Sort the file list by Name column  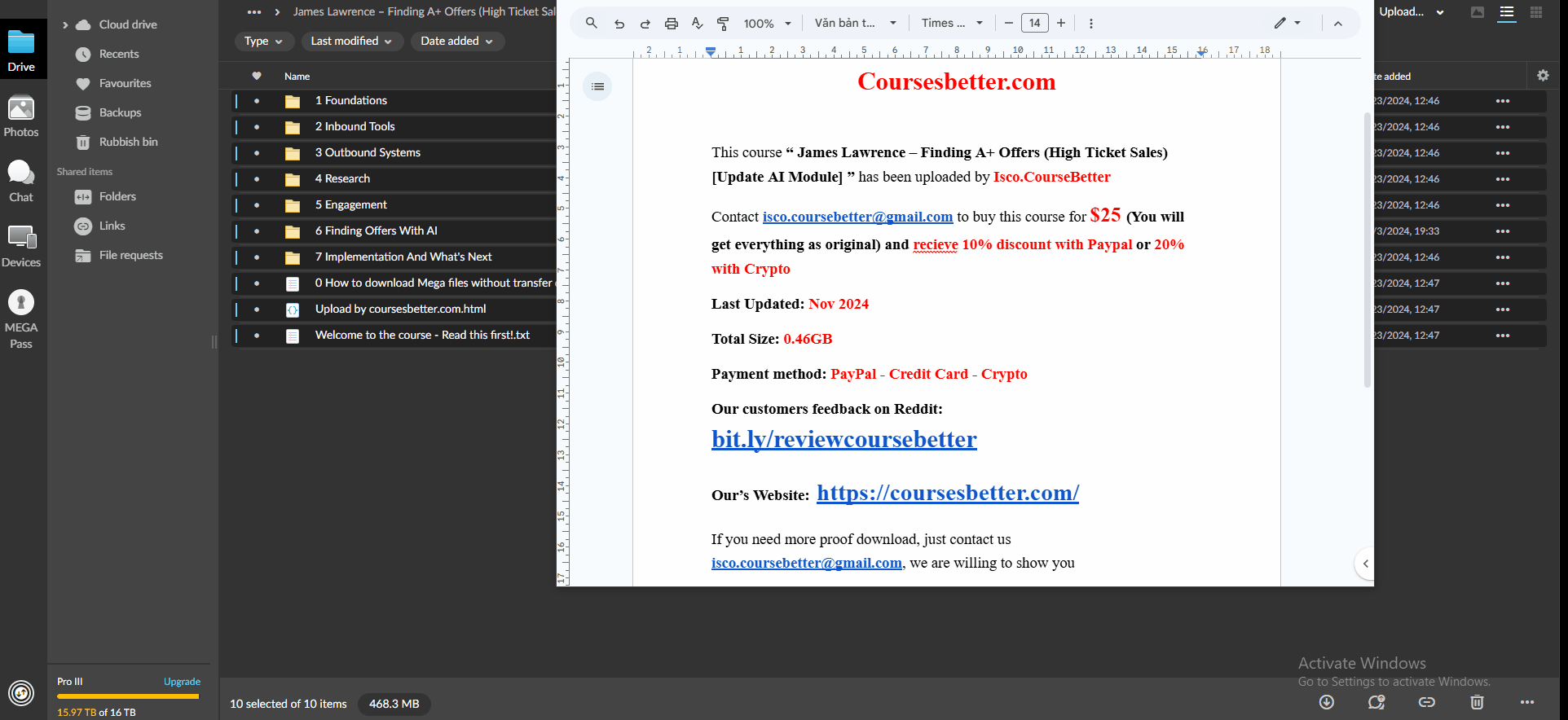[297, 77]
